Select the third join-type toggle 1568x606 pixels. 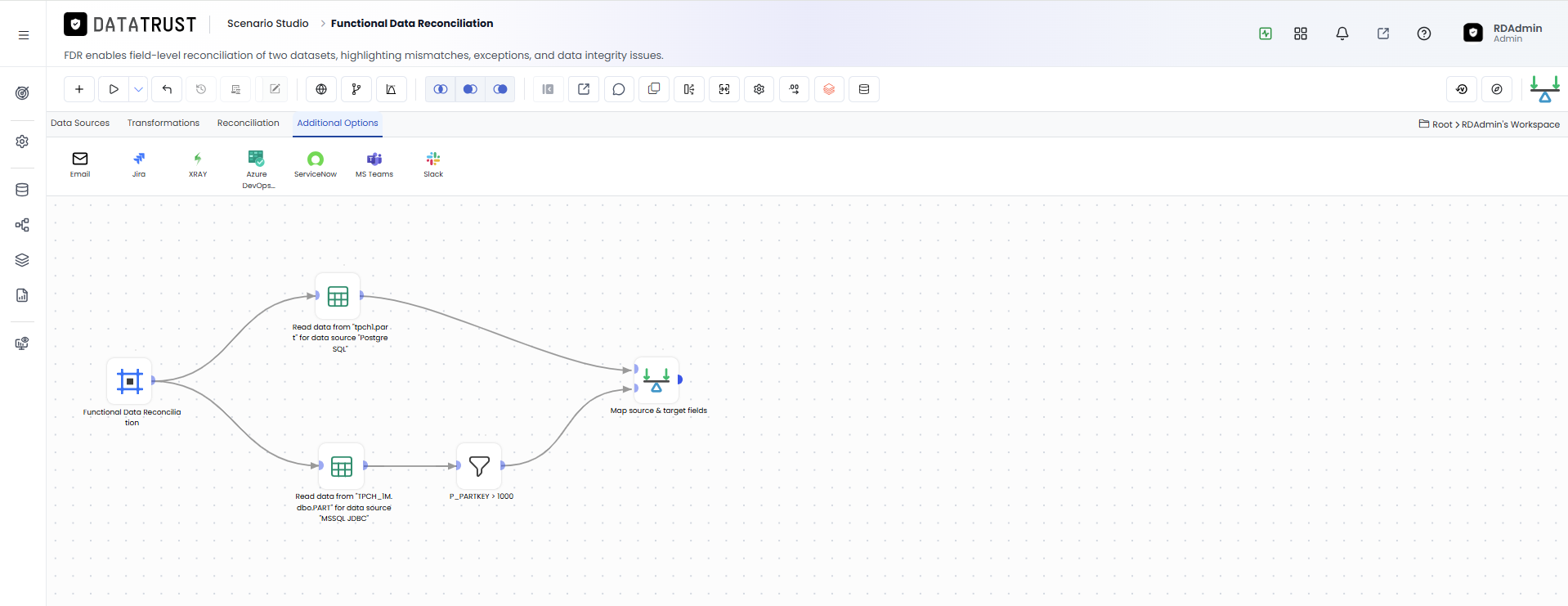500,89
